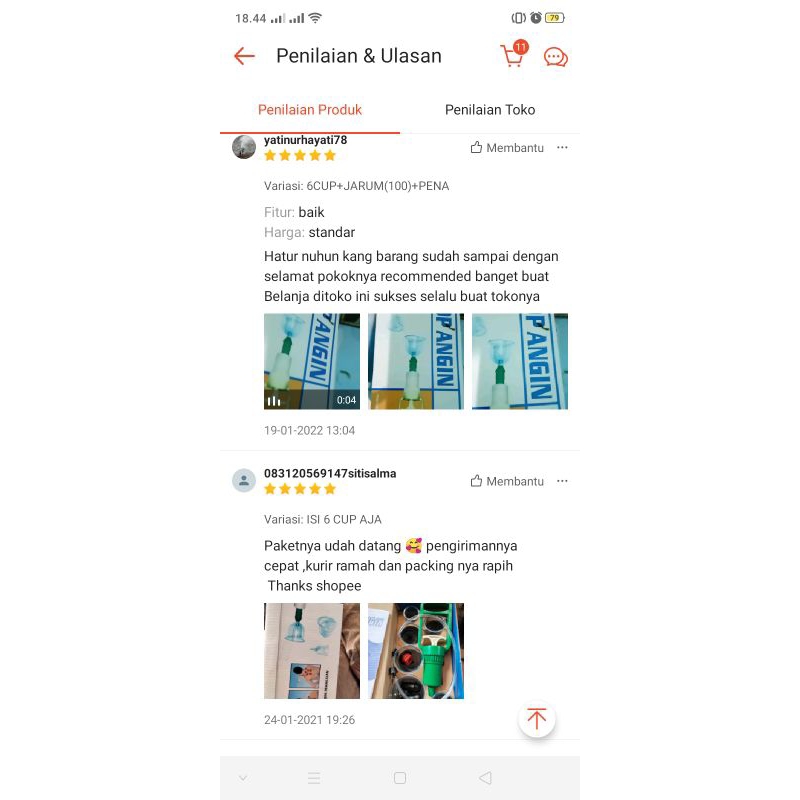Open the shopping cart with 11 items
The image size is (800, 800).
click(514, 54)
